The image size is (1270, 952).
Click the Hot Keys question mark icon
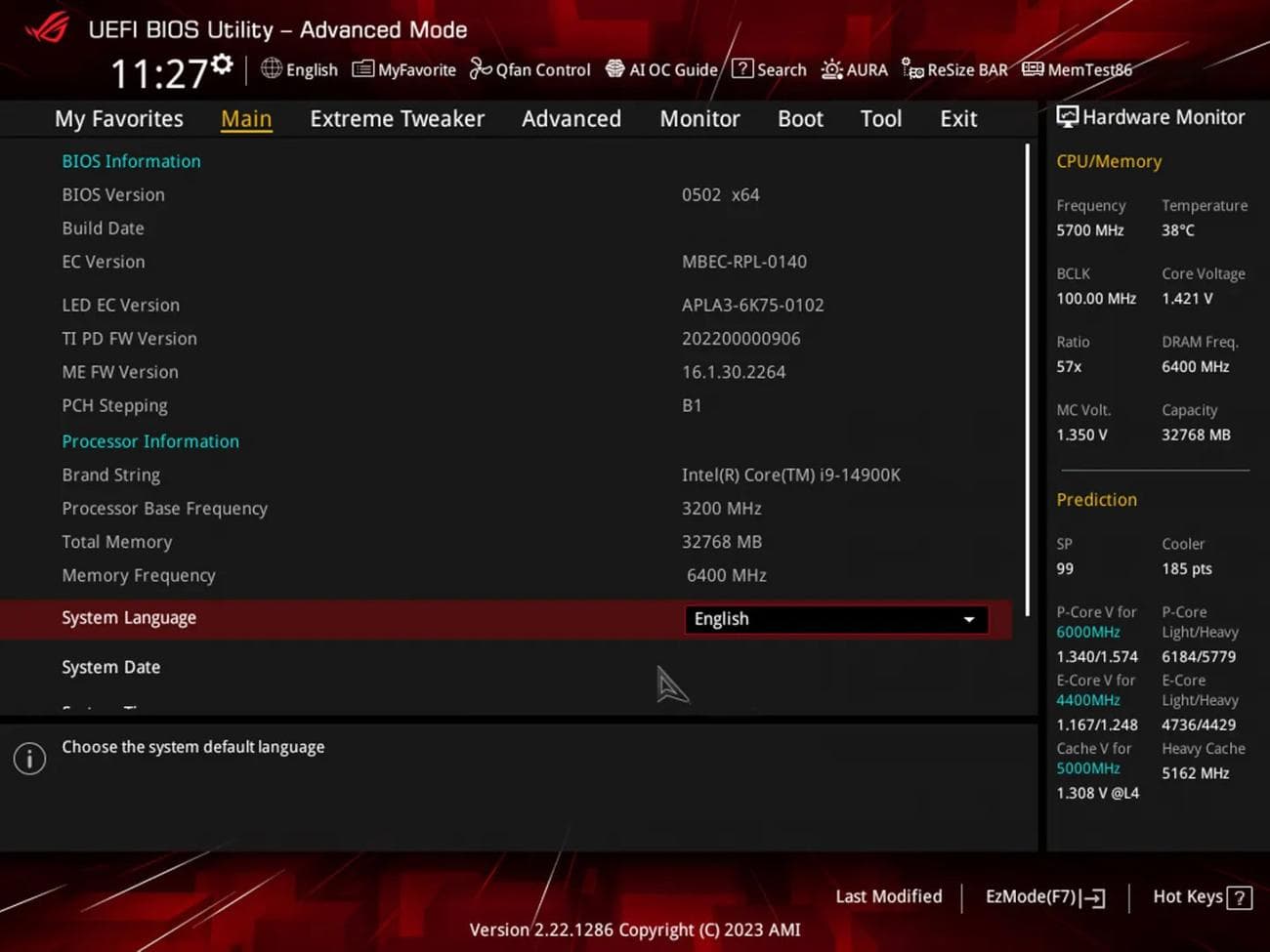pyautogui.click(x=1239, y=897)
